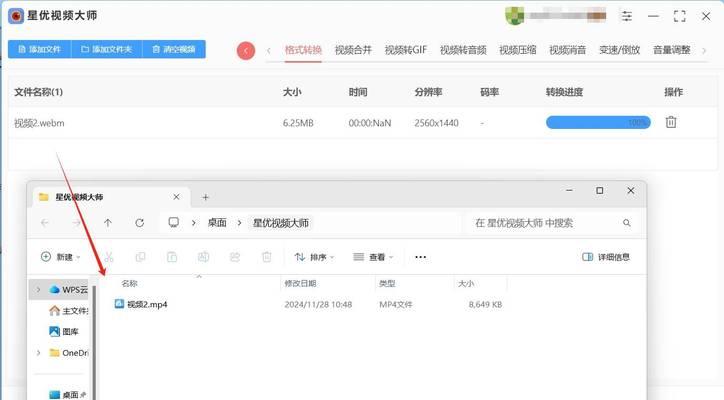
Task: Select WPS云 in the navigation pane
Action: pyautogui.click(x=68, y=290)
